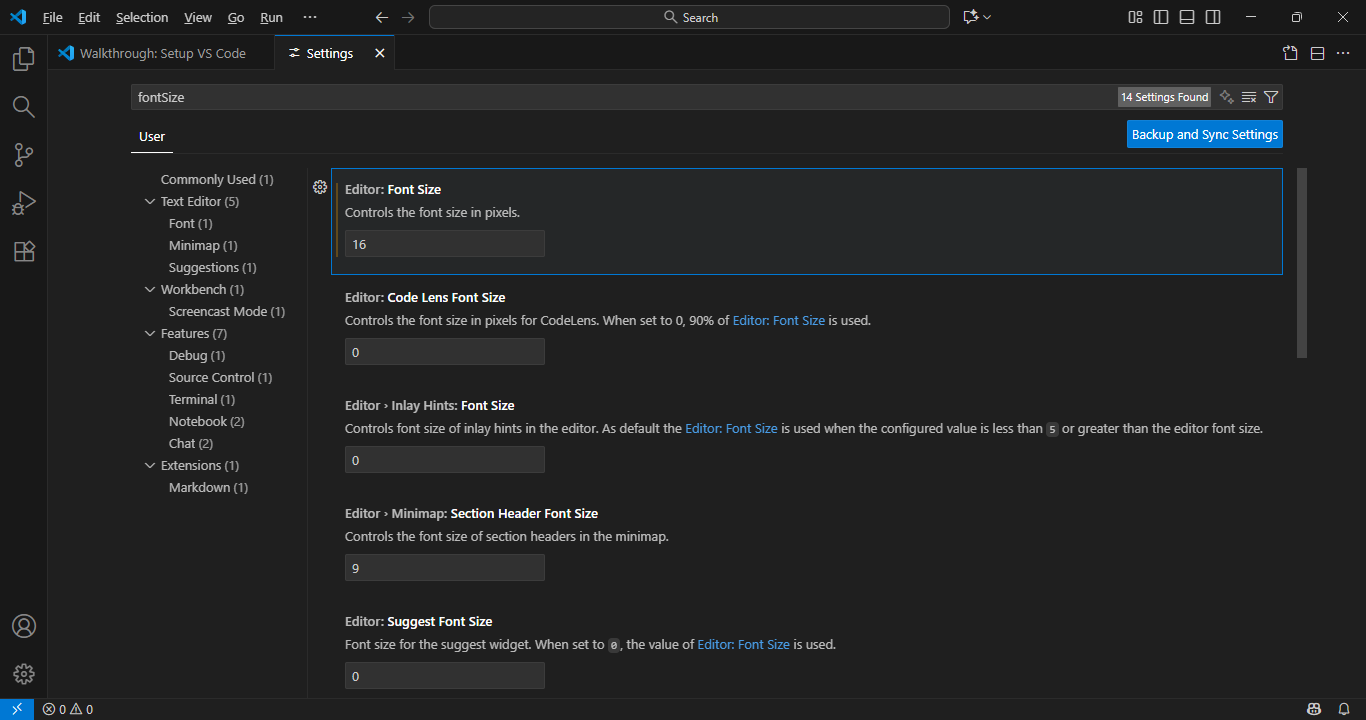Clear the settings search input icon
This screenshot has width=1366, height=720.
(1249, 97)
